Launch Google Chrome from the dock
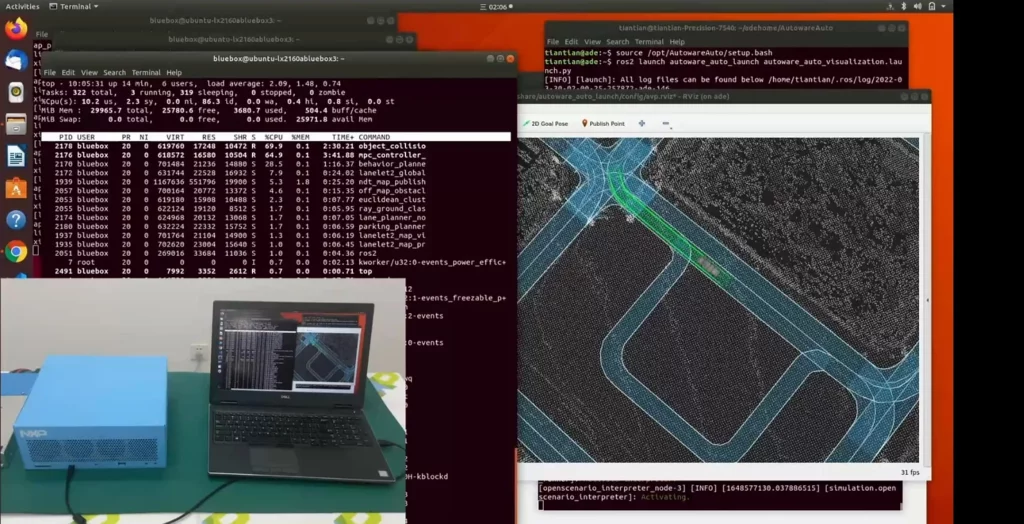Image resolution: width=1024 pixels, height=524 pixels. 16,251
